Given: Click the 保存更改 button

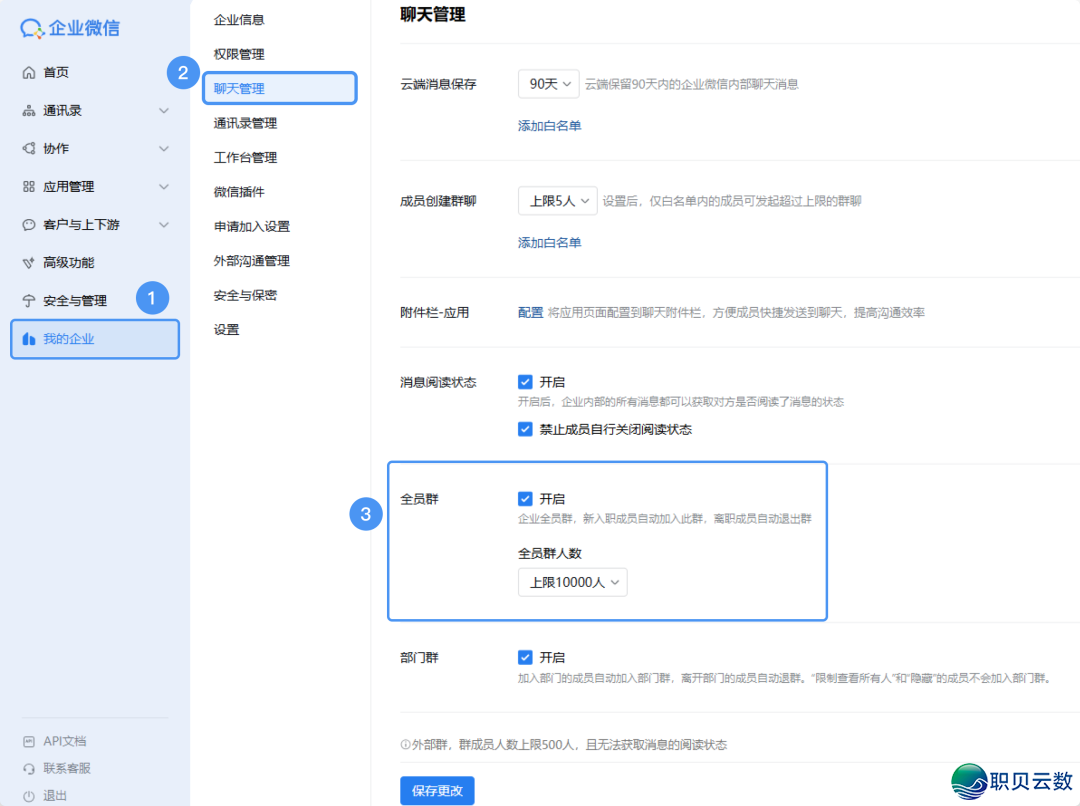Looking at the screenshot, I should [437, 790].
